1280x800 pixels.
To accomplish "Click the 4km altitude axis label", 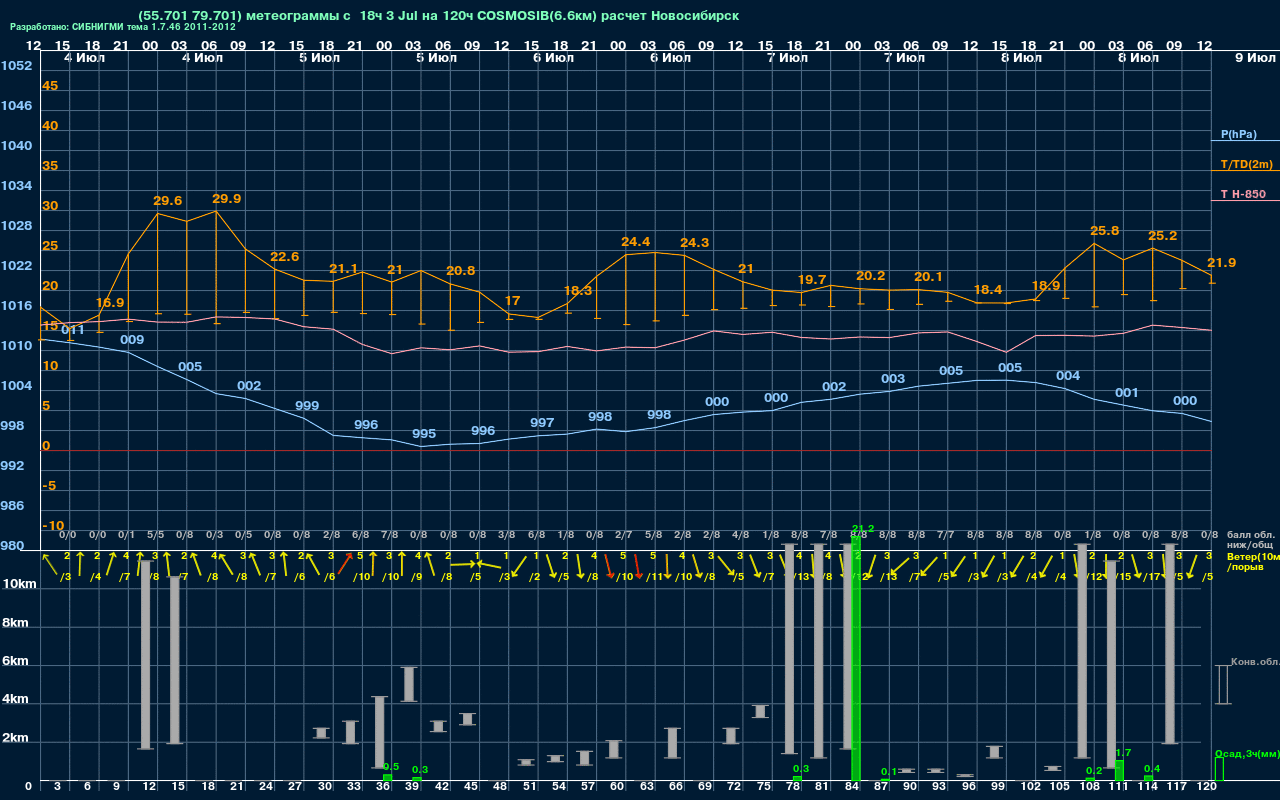I will click(17, 701).
